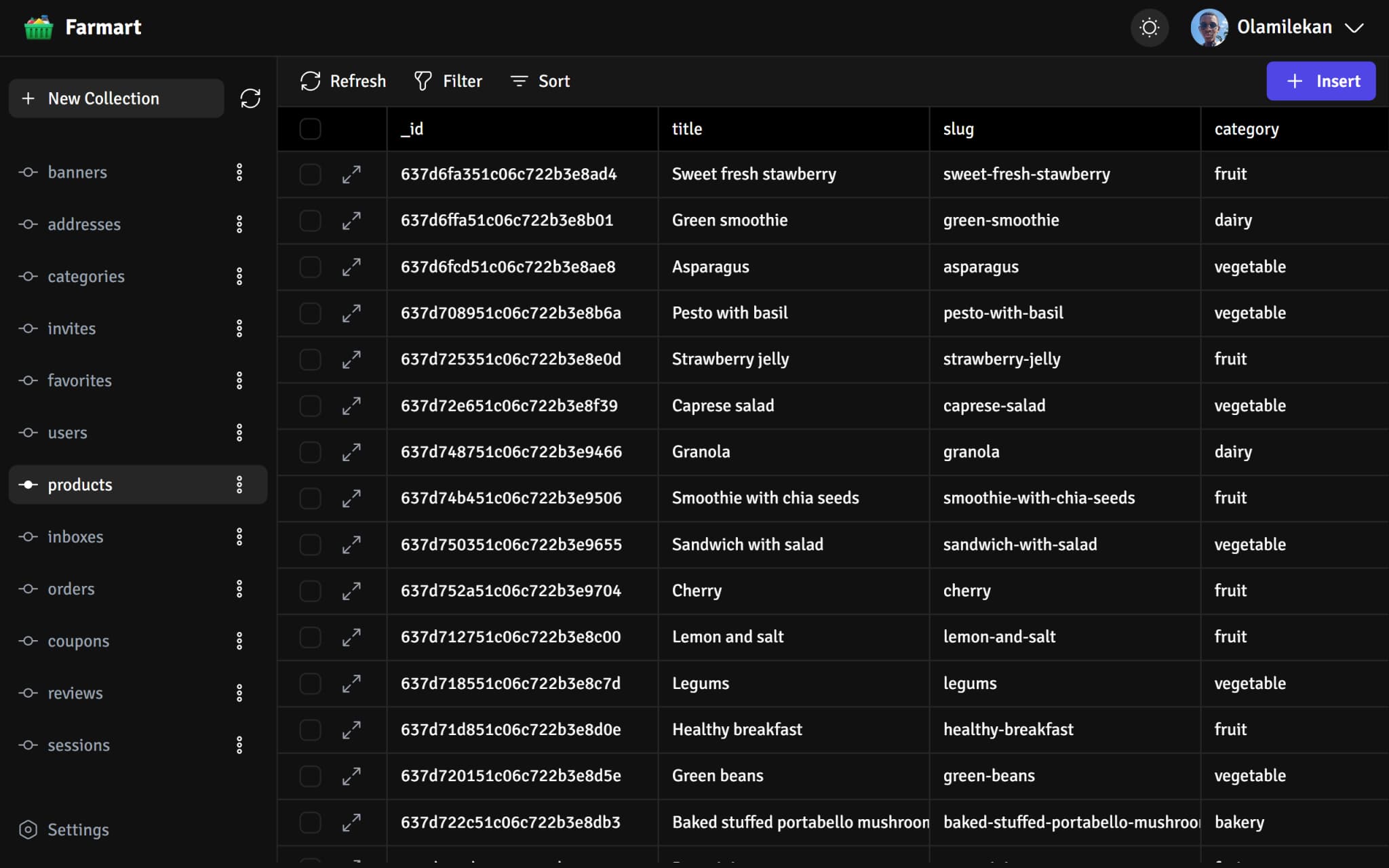Select the orders collection
The height and width of the screenshot is (868, 1389).
[71, 589]
